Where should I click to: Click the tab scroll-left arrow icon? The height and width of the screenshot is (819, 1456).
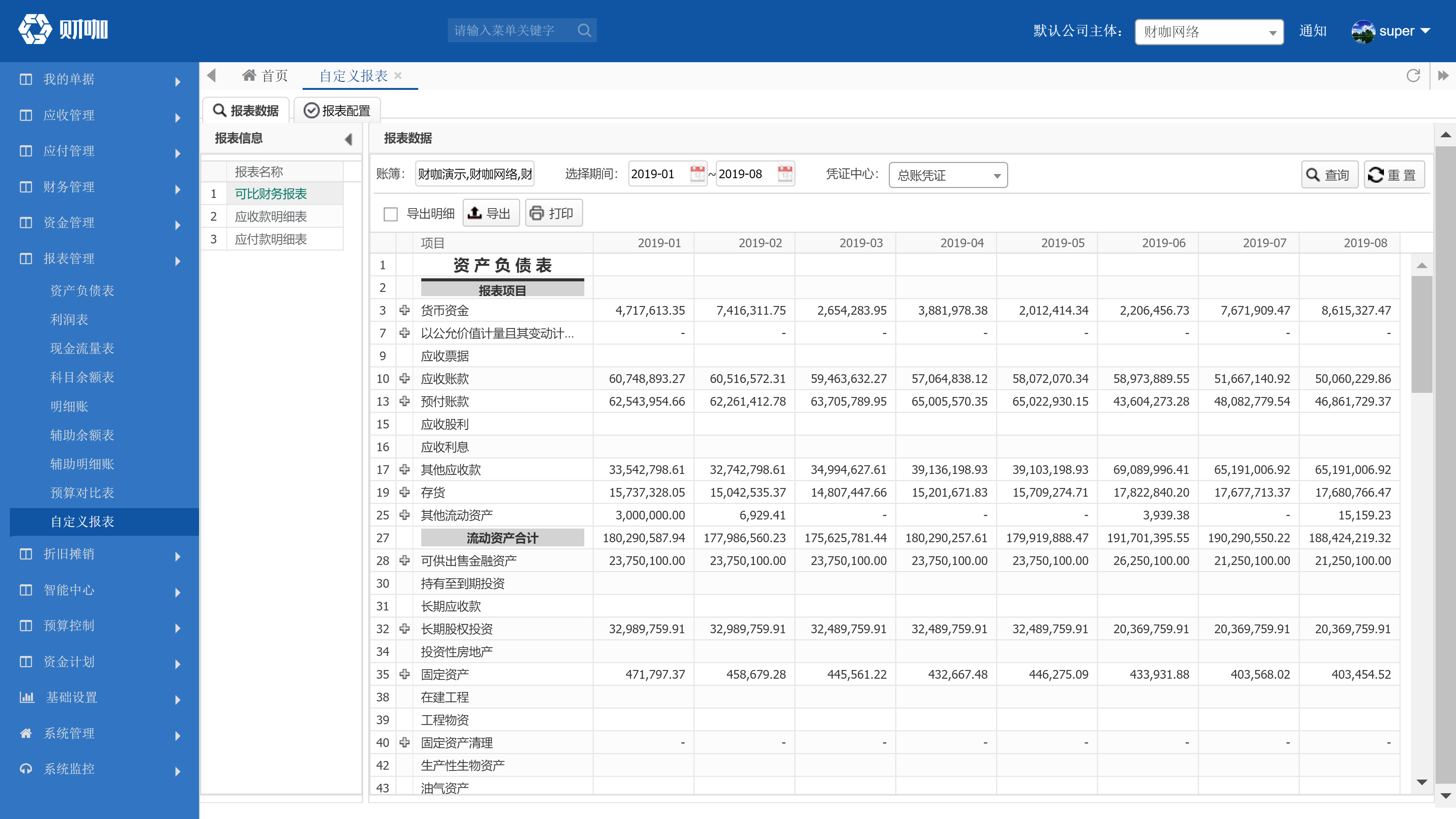[212, 75]
